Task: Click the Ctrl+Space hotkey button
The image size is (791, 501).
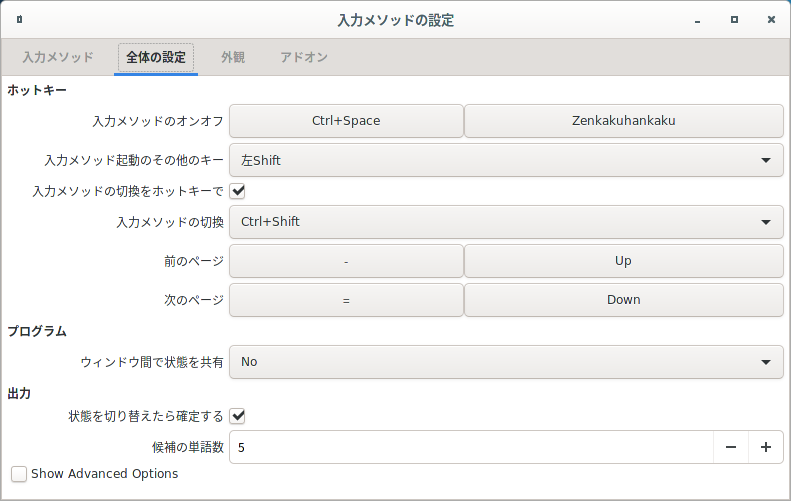Action: 346,121
